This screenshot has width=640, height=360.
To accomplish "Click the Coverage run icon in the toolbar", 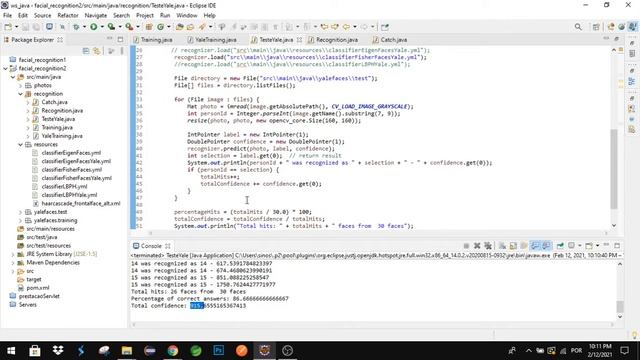I will 111,27.
